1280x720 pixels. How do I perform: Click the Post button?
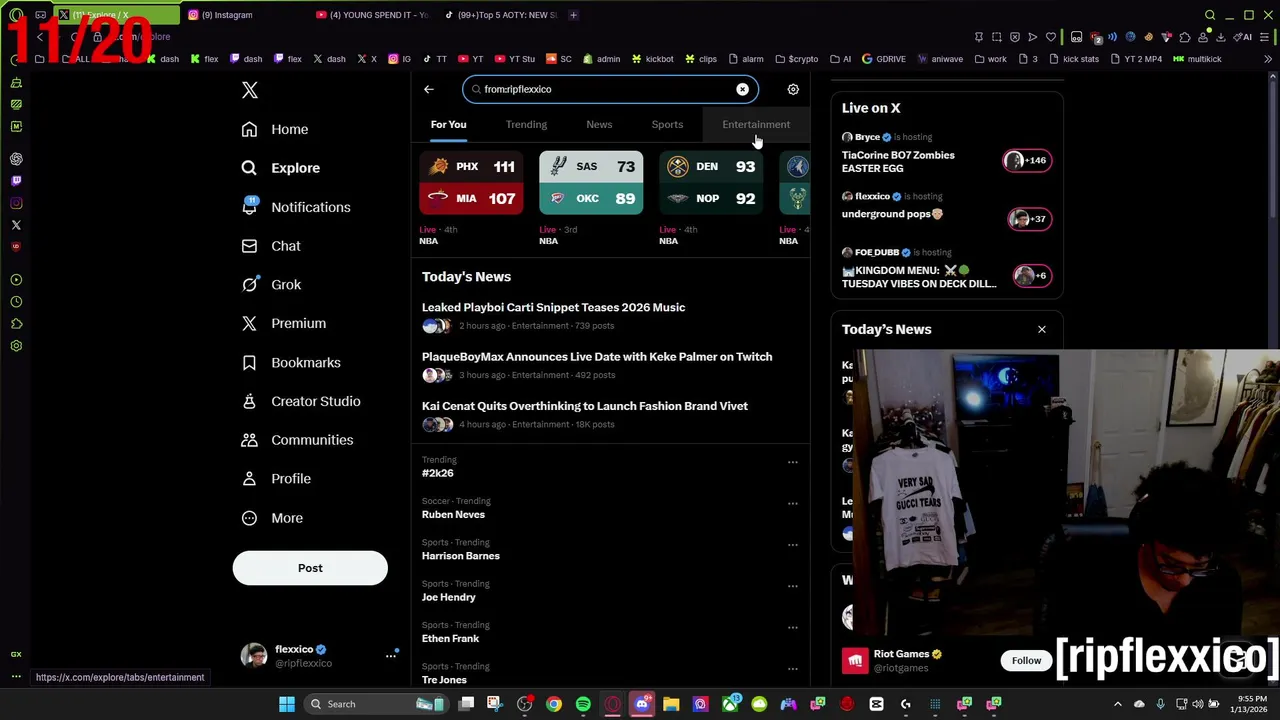[310, 568]
